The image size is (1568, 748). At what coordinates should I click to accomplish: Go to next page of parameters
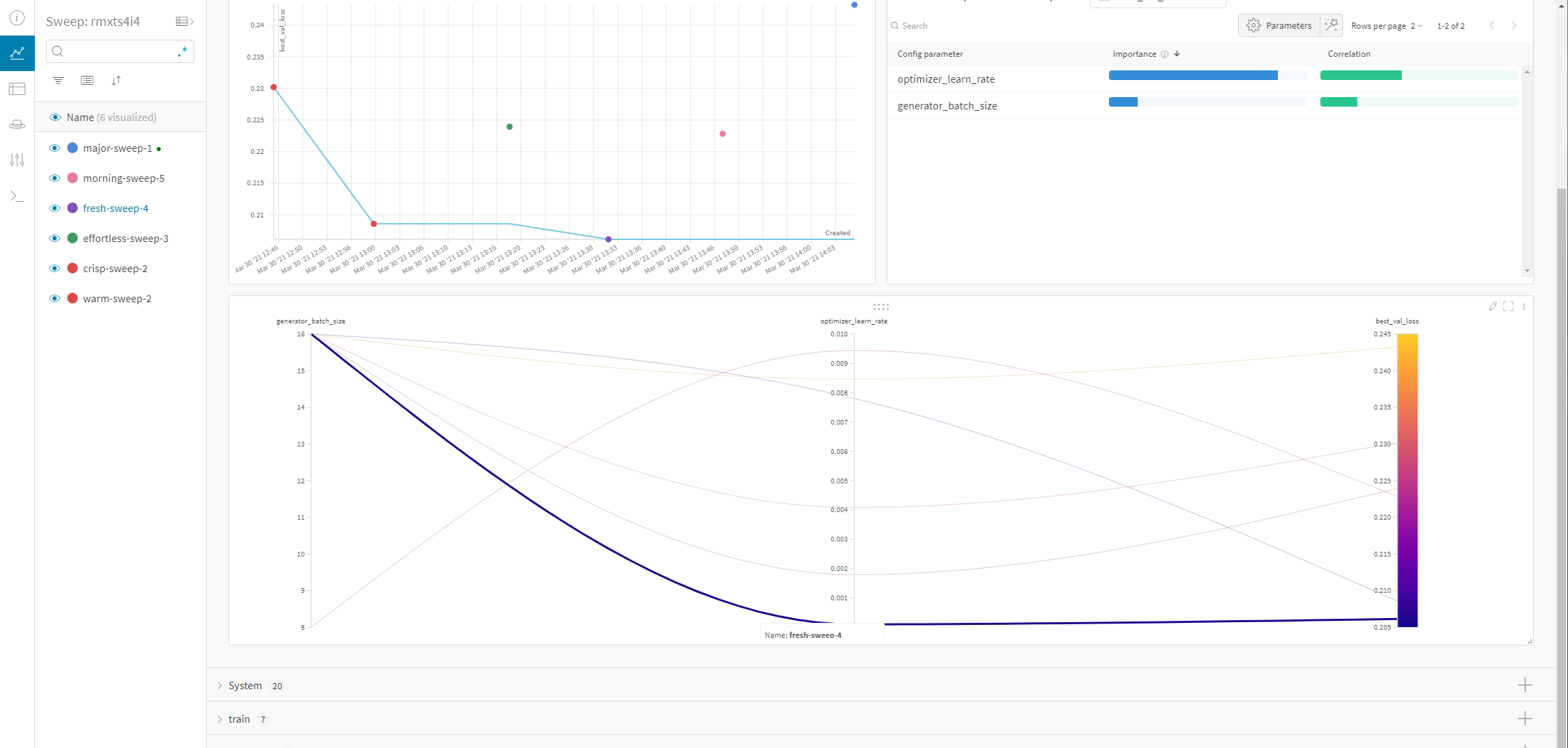(x=1514, y=25)
